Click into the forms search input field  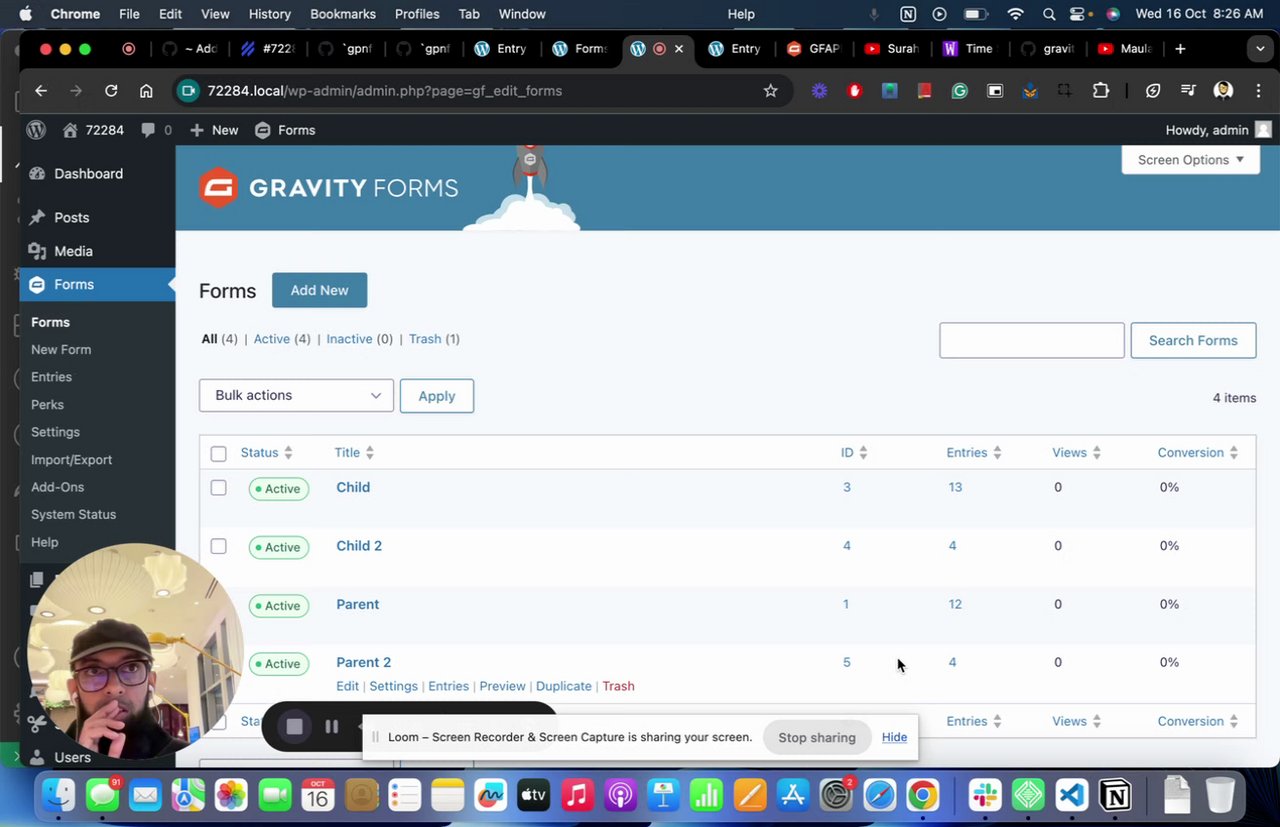1032,340
